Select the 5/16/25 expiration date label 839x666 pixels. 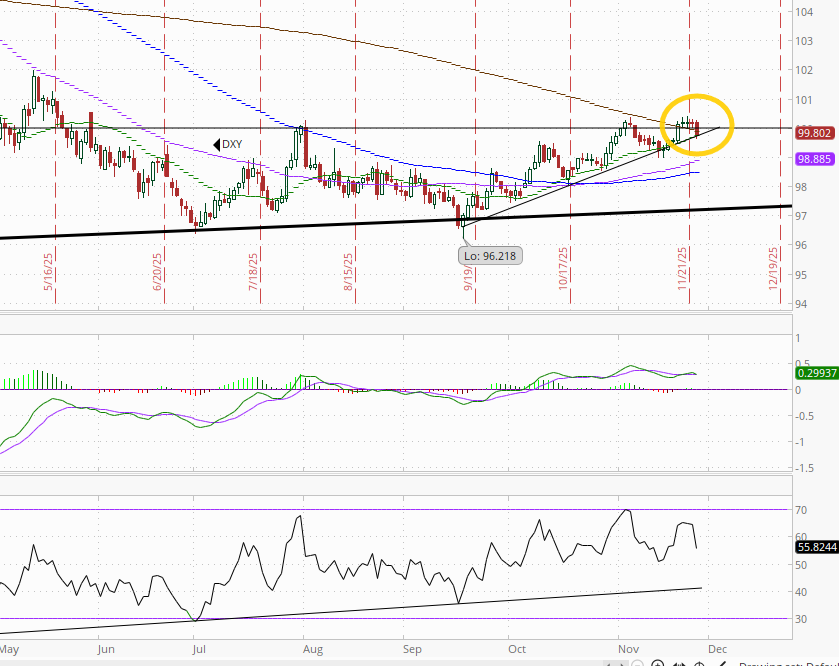pos(48,272)
